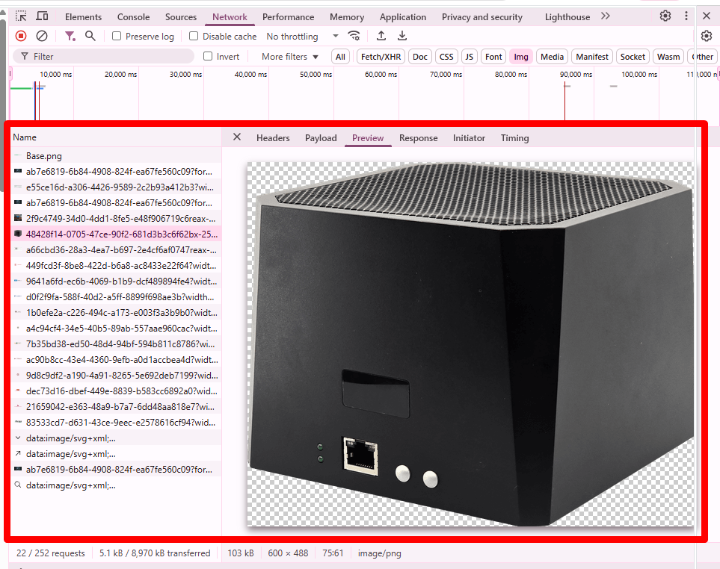Toggle the filter funnel icon

pos(70,36)
